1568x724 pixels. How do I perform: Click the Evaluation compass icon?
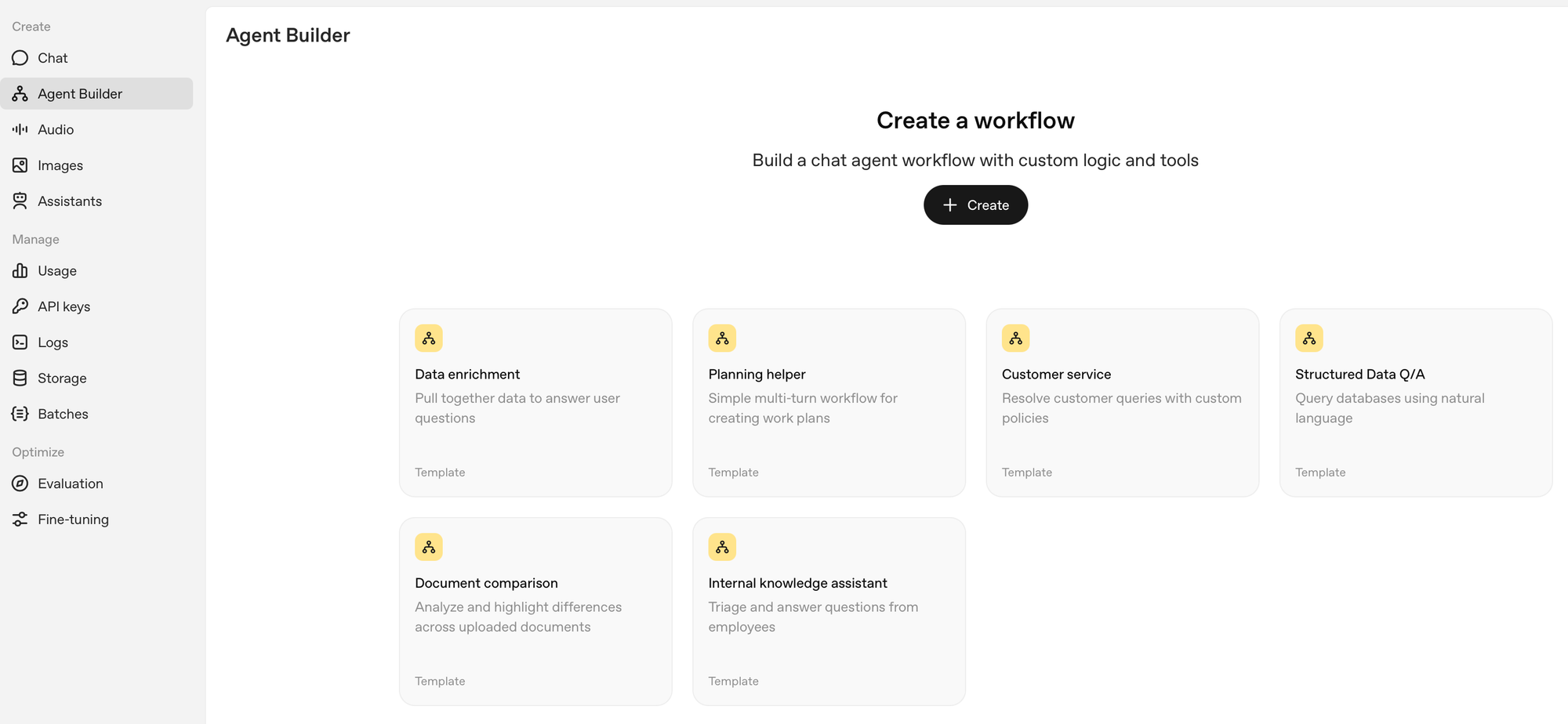point(20,483)
